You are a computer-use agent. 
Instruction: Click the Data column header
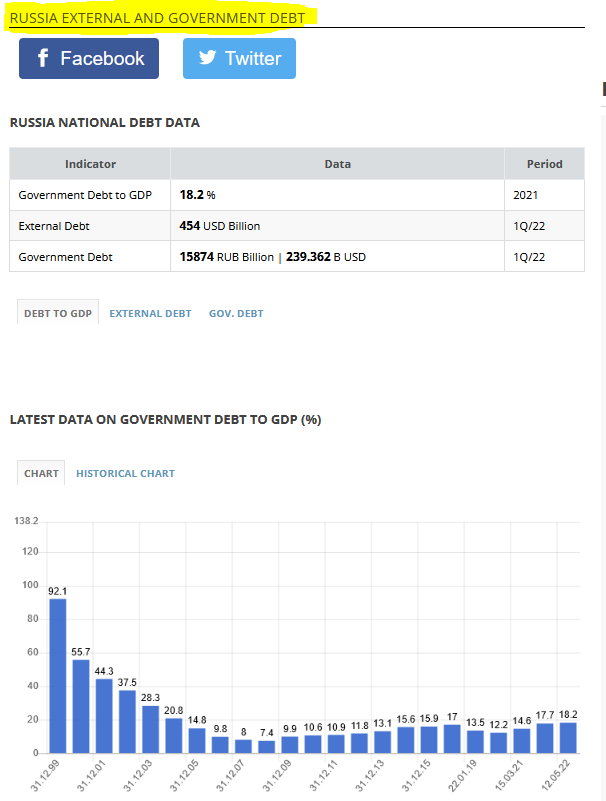337,164
